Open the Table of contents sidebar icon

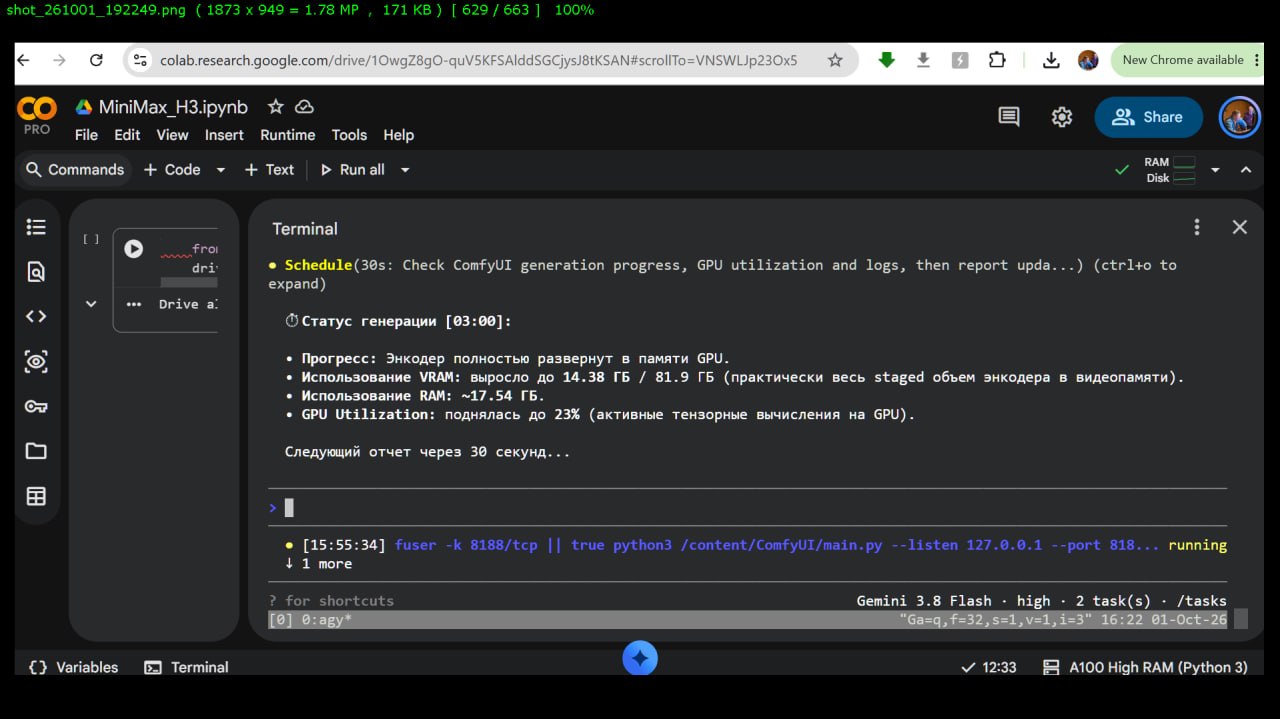pyautogui.click(x=36, y=227)
